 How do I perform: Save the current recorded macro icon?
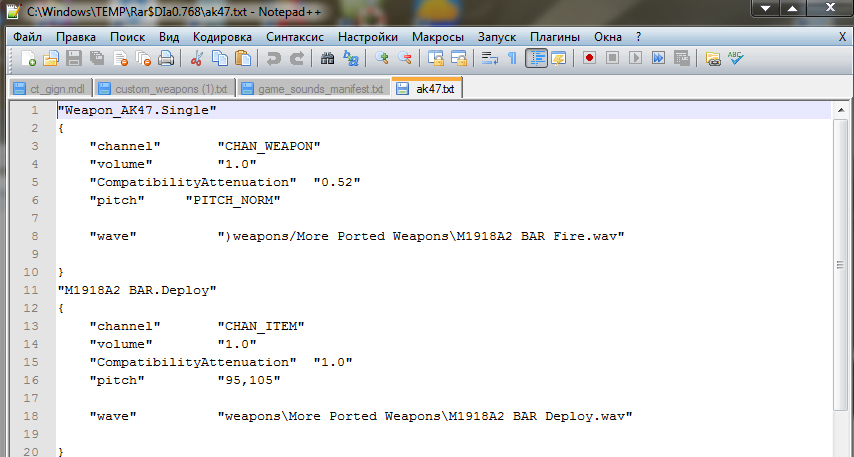pyautogui.click(x=681, y=58)
